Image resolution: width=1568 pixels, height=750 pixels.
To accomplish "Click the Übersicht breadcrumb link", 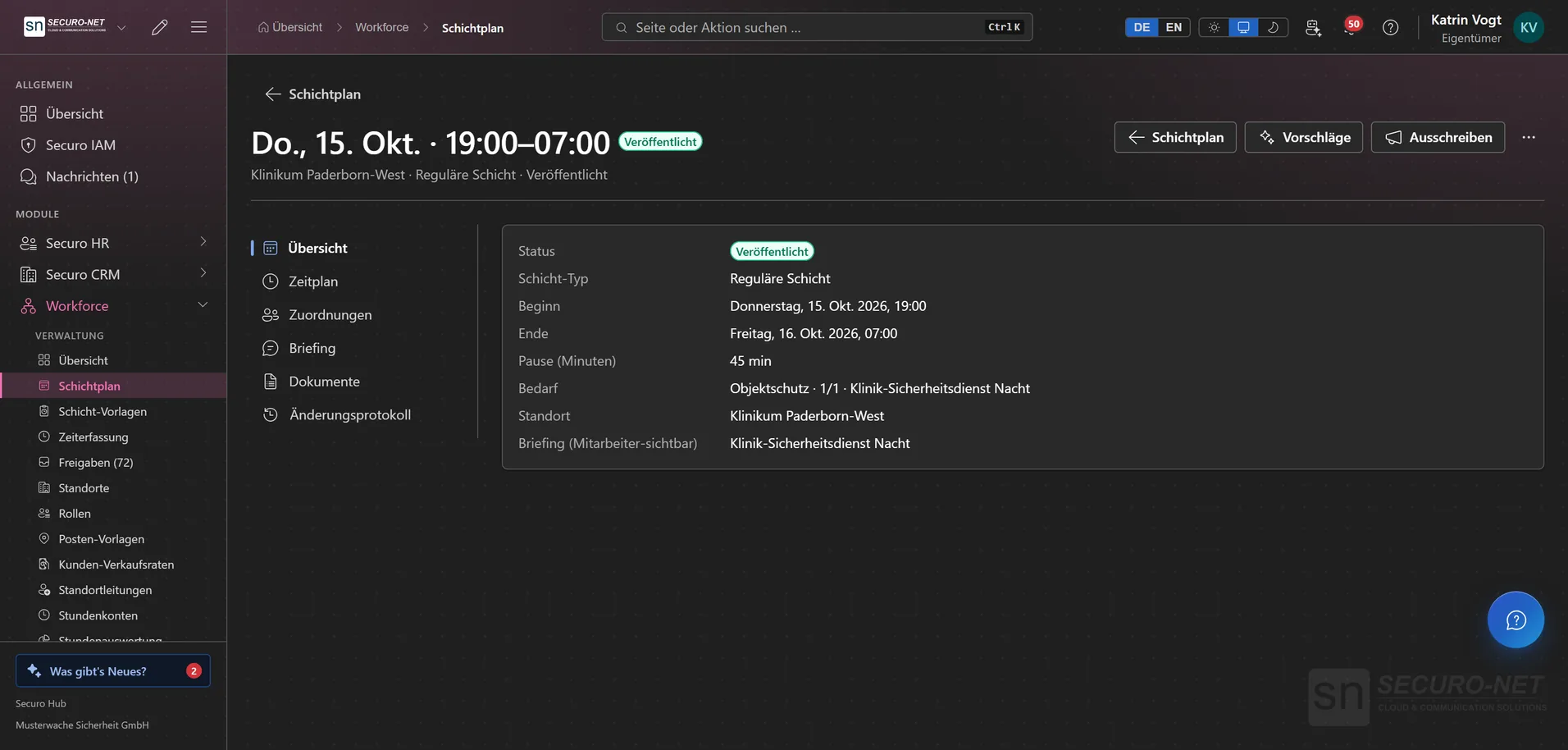I will point(289,27).
